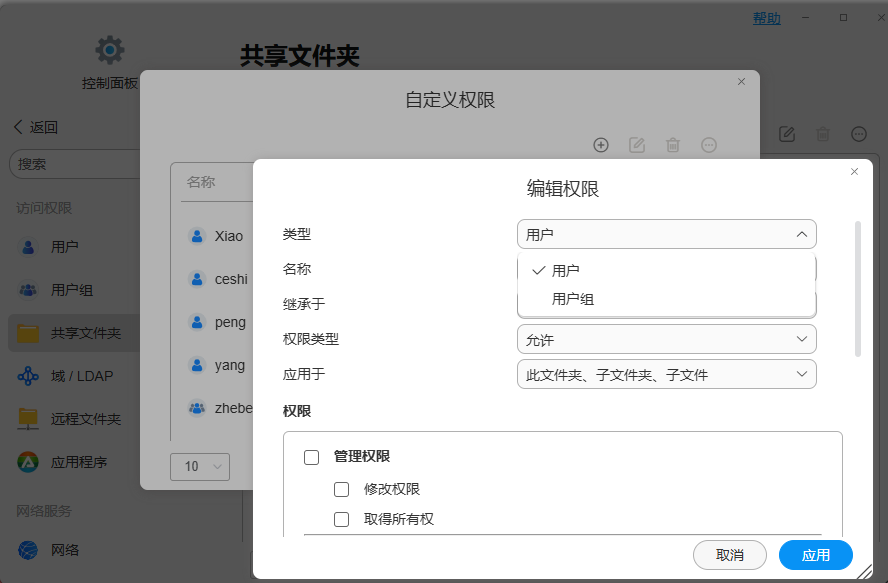Screen dimensions: 888x583
Task: Click the trash delete icon in custom permissions
Action: pyautogui.click(x=673, y=145)
